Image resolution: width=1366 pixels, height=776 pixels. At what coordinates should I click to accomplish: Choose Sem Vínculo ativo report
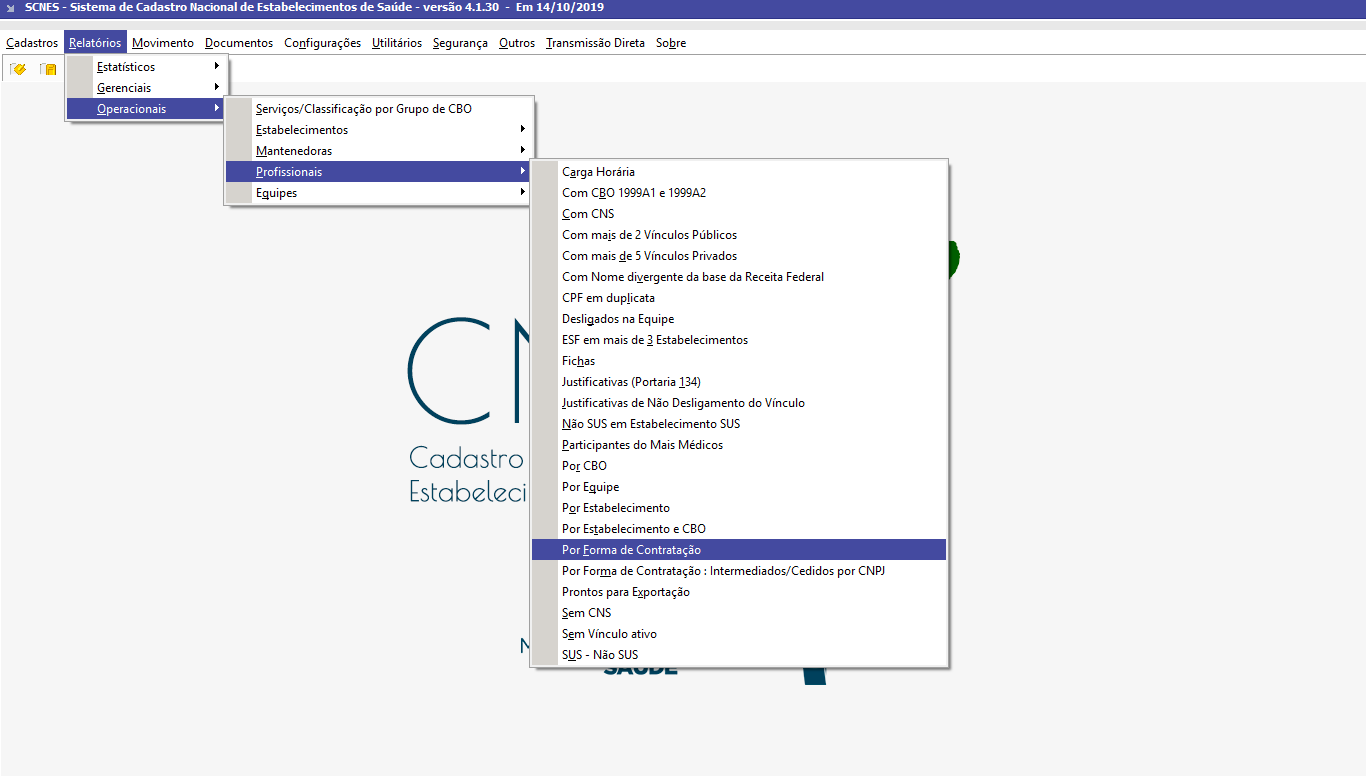tap(609, 634)
